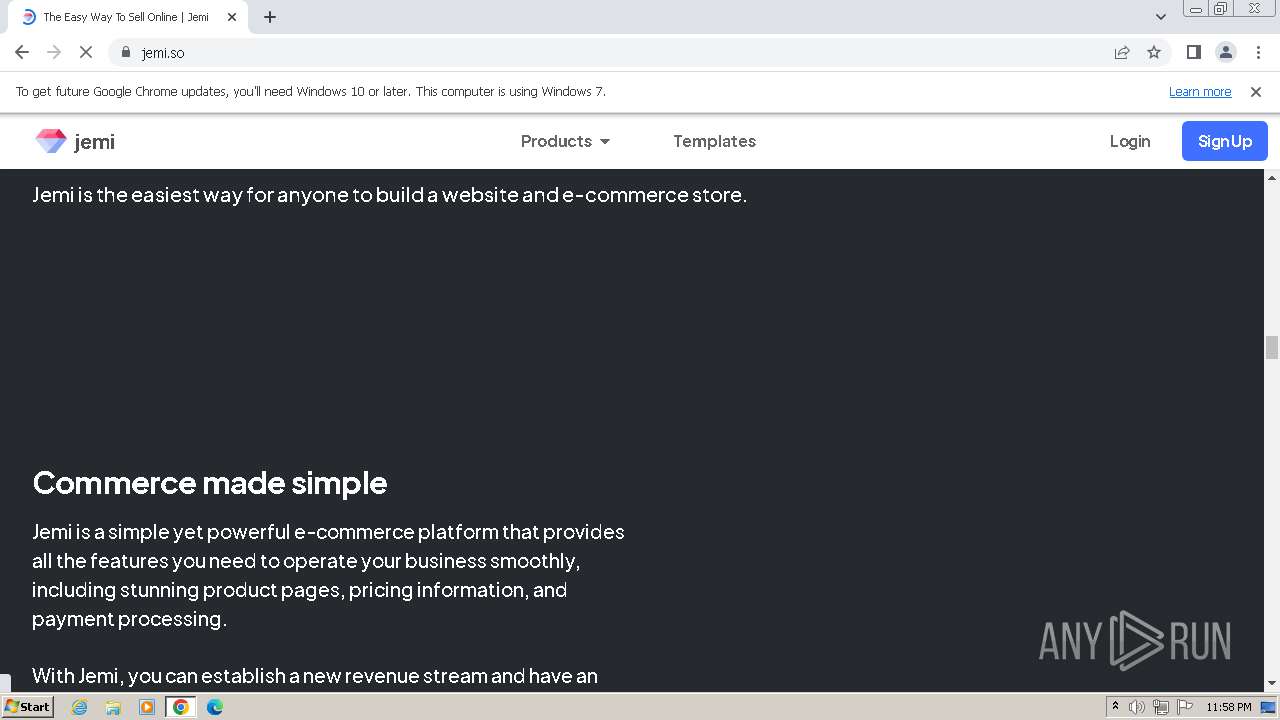The width and height of the screenshot is (1280, 720).
Task: Select The Easy Way To Sell Online tab
Action: point(126,17)
